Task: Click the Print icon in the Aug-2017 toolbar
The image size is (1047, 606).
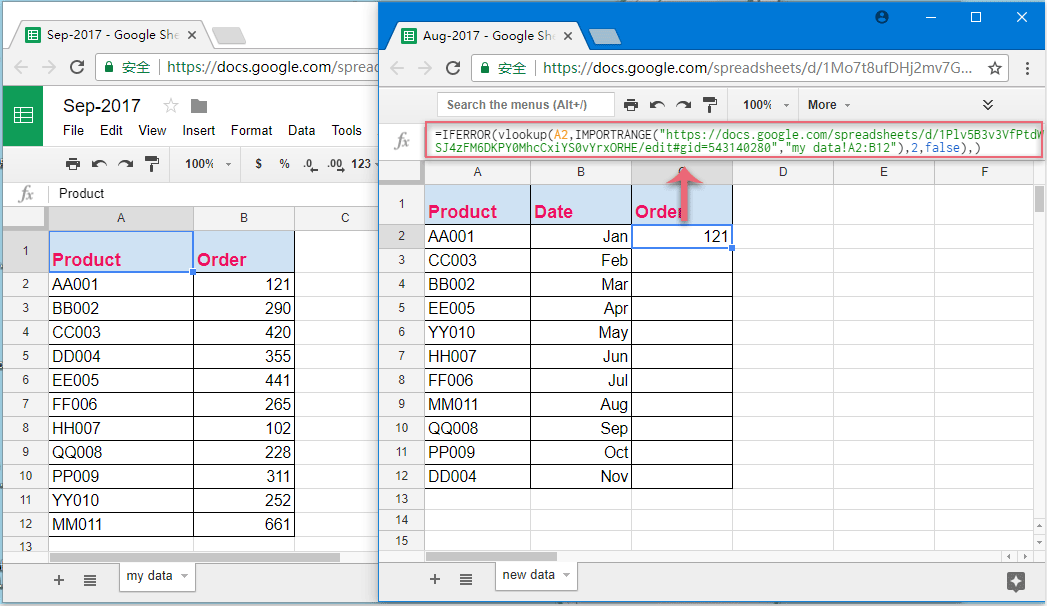Action: pos(630,104)
